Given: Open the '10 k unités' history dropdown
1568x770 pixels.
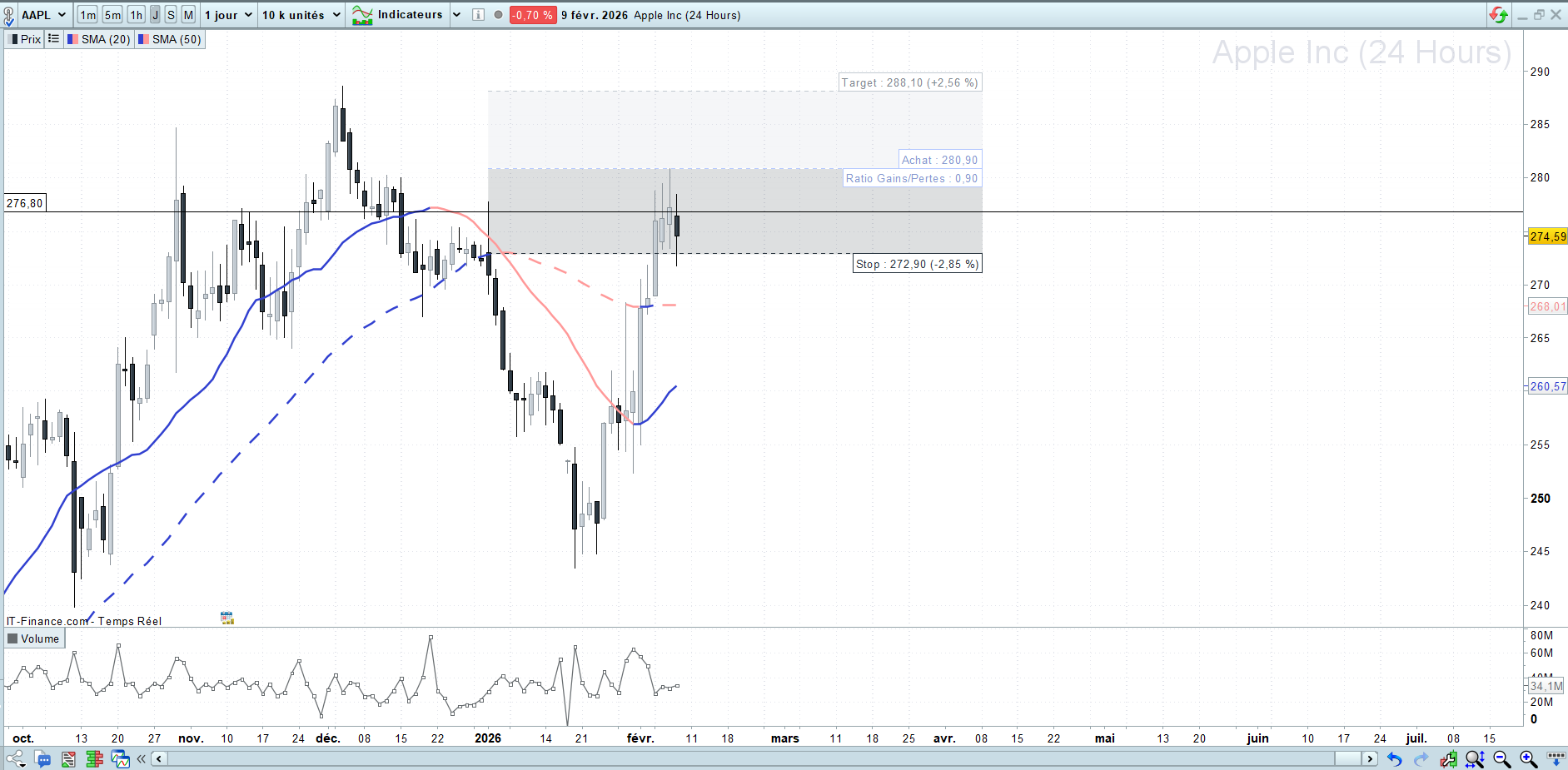Looking at the screenshot, I should 301,15.
